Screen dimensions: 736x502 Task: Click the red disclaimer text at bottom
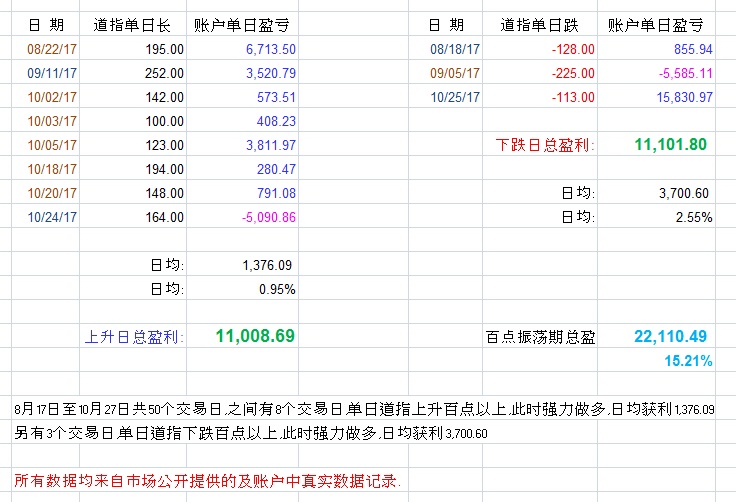[209, 481]
